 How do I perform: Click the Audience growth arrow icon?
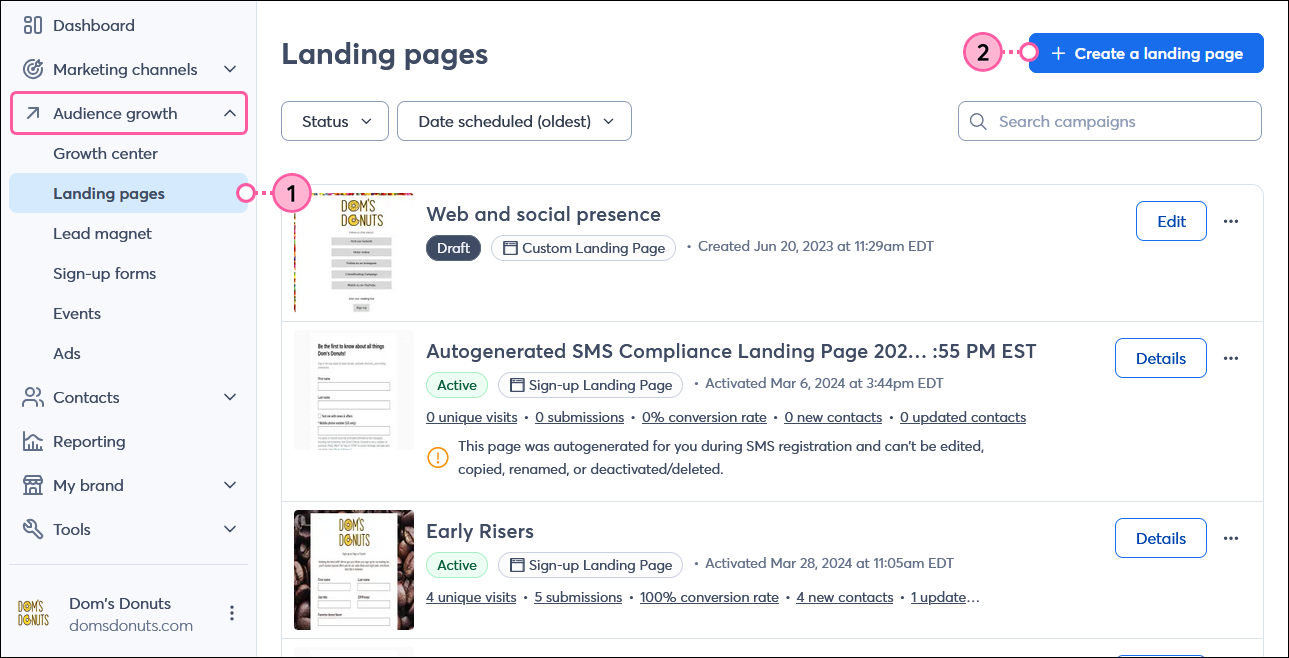click(x=33, y=113)
